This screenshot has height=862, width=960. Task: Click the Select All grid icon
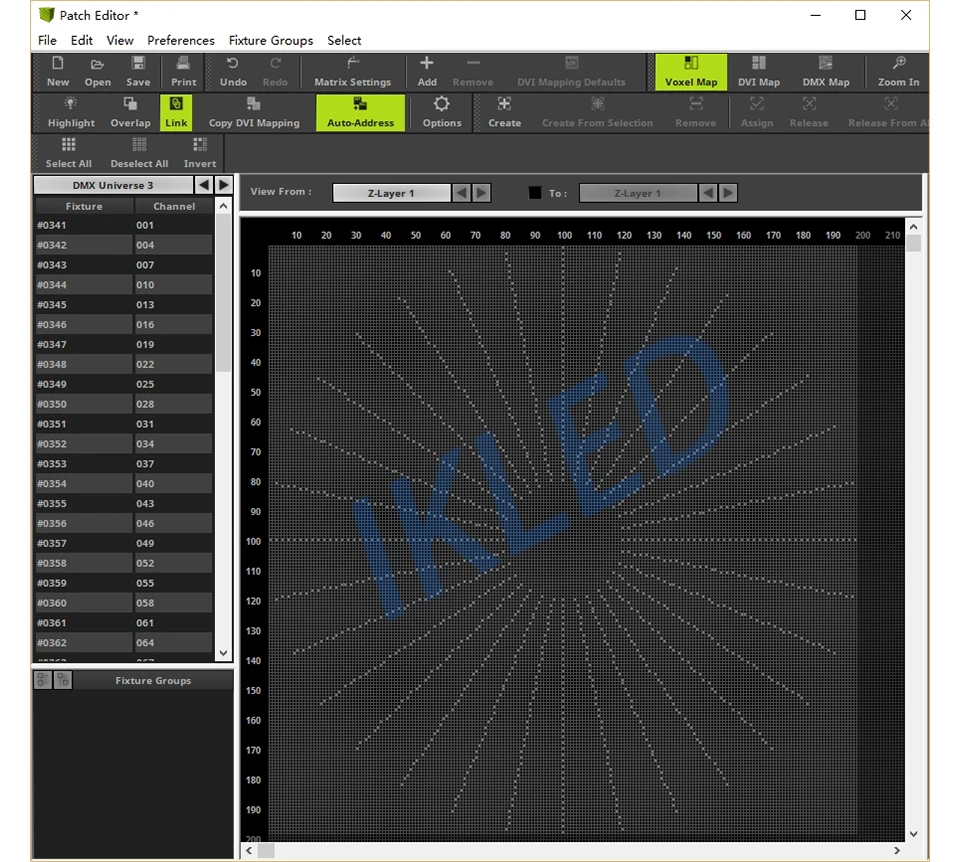pyautogui.click(x=69, y=153)
